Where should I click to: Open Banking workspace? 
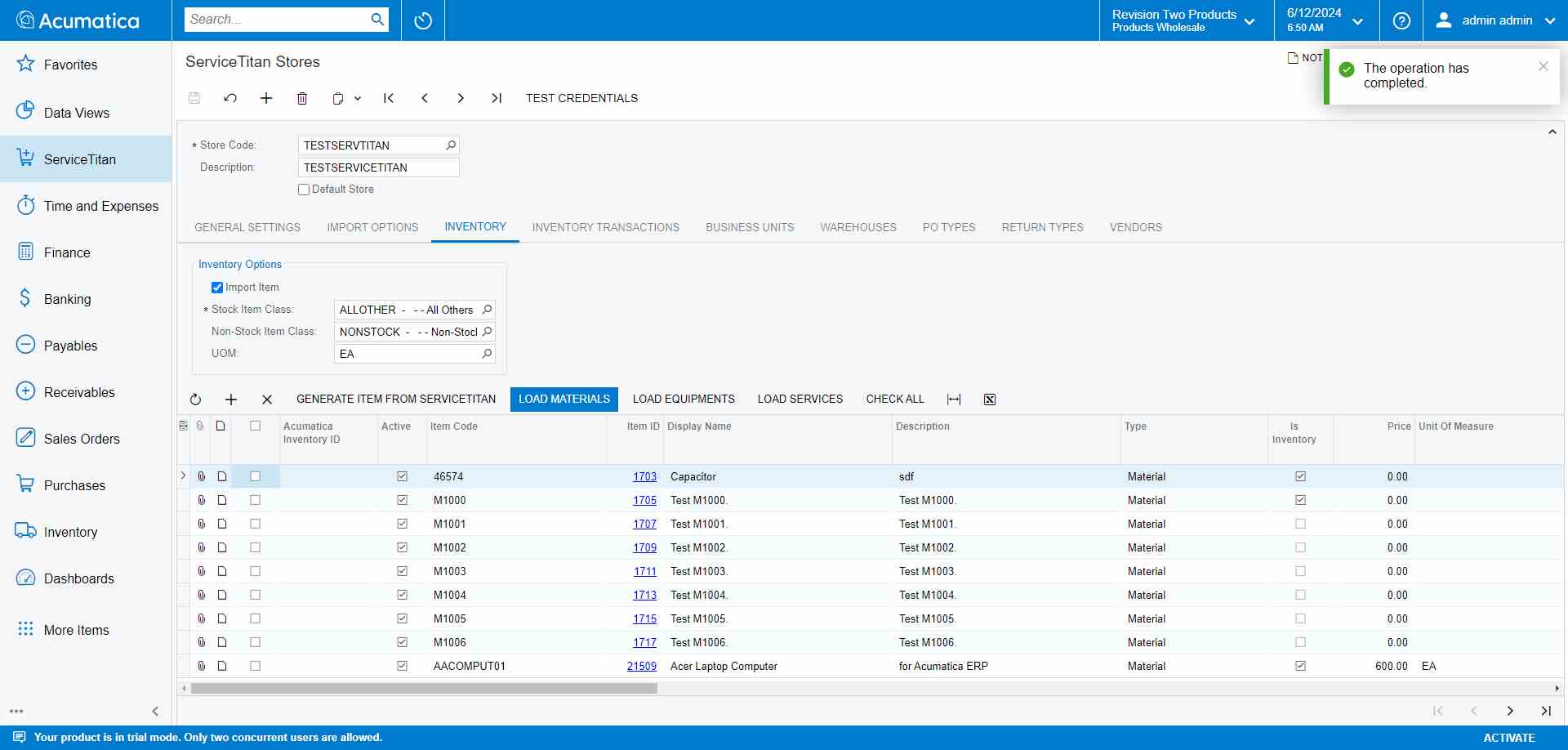tap(86, 299)
